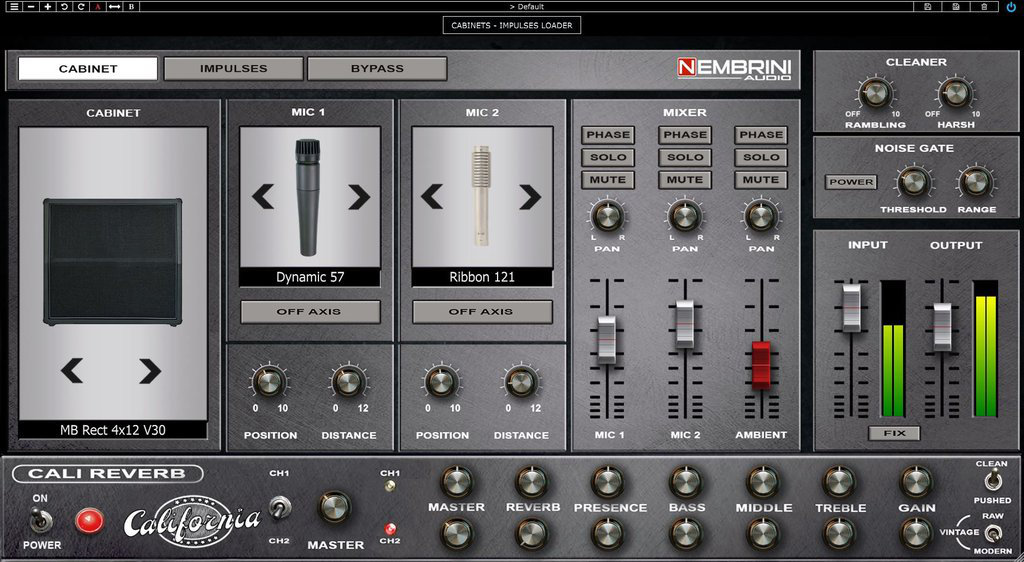Select the next cabinet with right arrow

coord(150,371)
